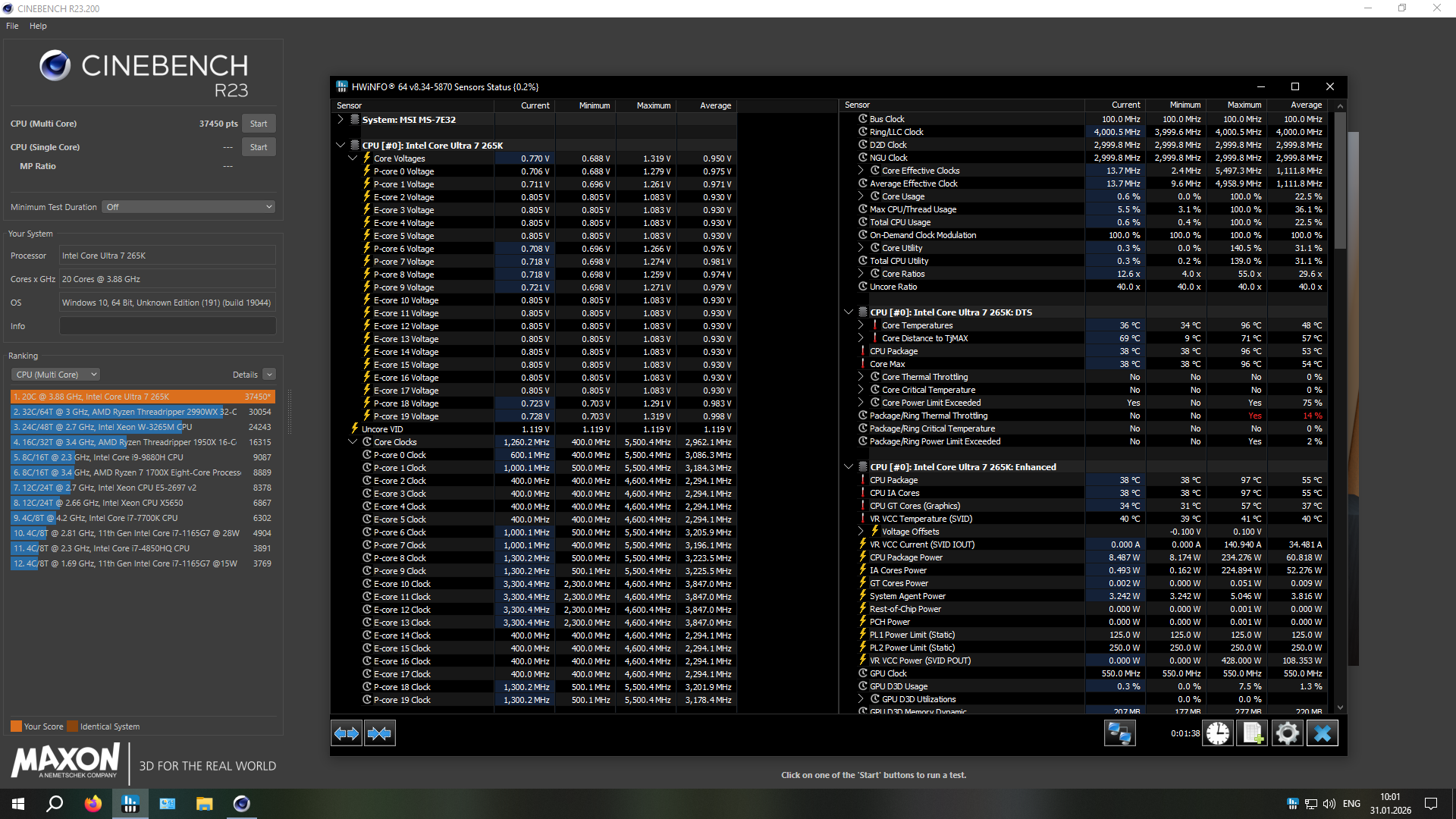This screenshot has height=819, width=1456.
Task: Expand the Core Effective Clocks group
Action: (x=861, y=171)
